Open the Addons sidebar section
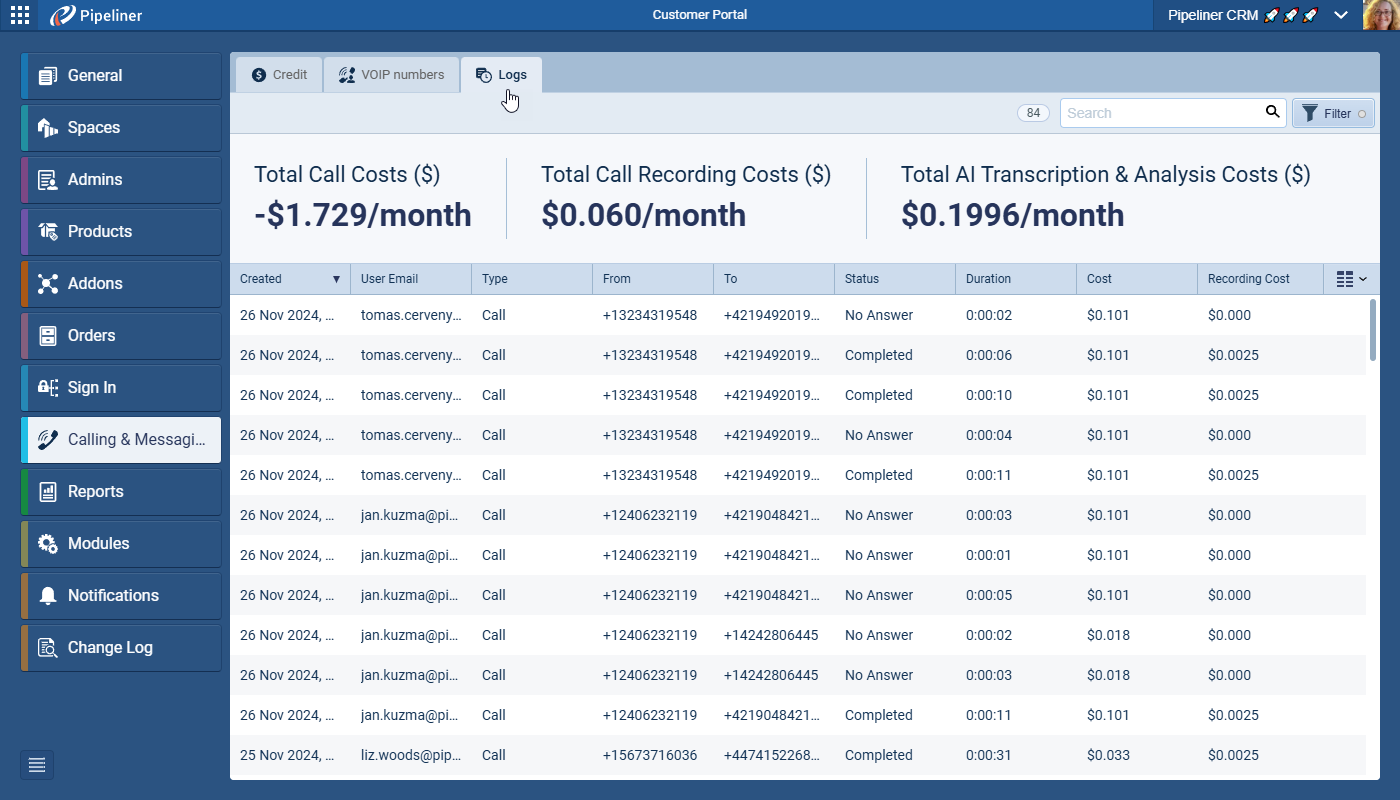 point(120,284)
